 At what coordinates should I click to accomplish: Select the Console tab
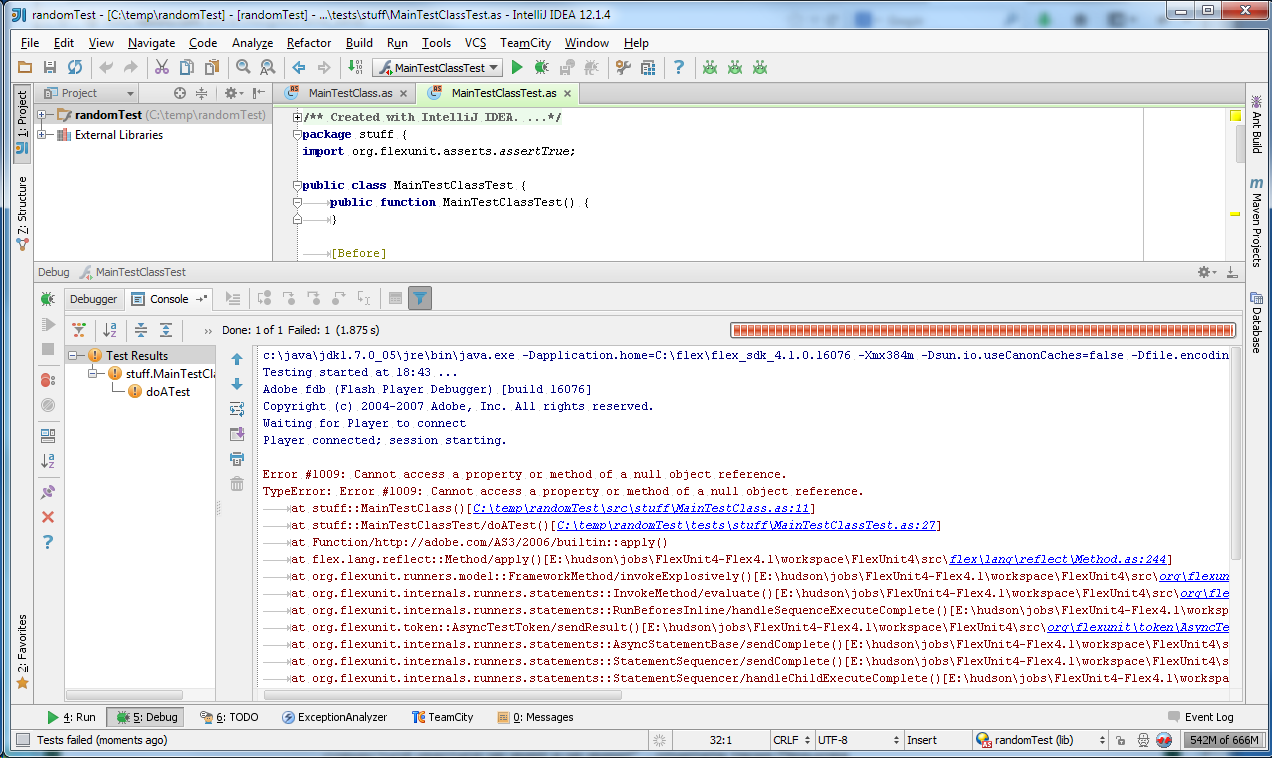(x=169, y=299)
